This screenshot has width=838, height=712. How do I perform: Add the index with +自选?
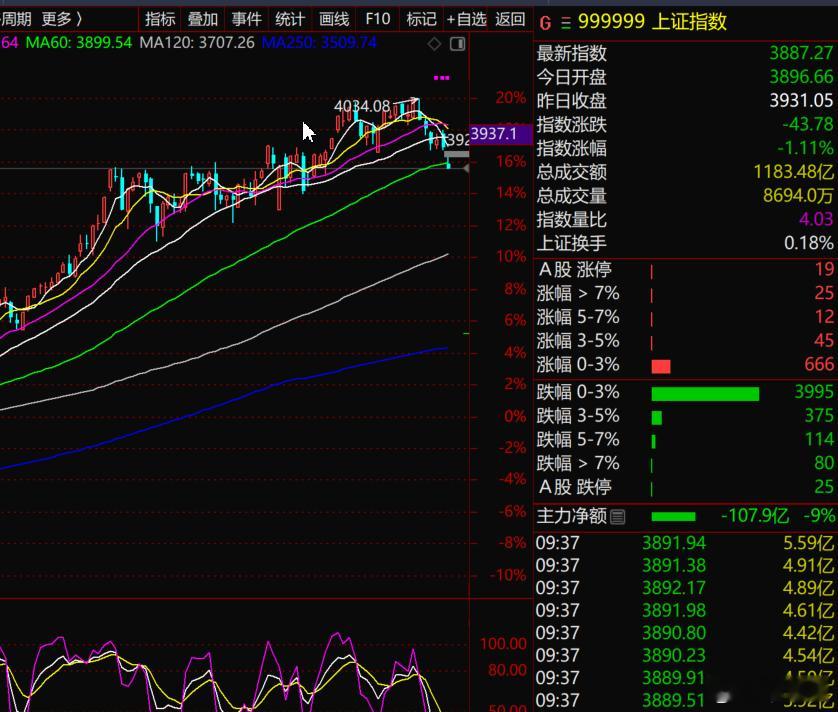tap(466, 19)
